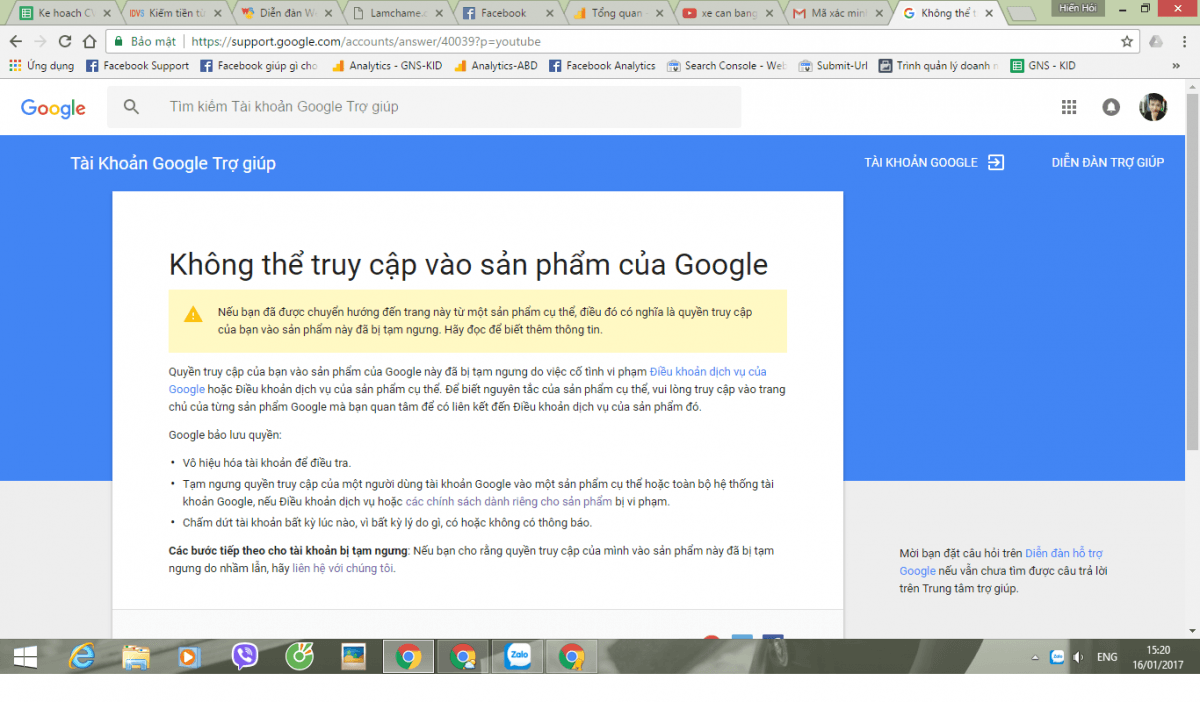
Task: Open the GNS - KID sheets bookmark
Action: point(1043,66)
